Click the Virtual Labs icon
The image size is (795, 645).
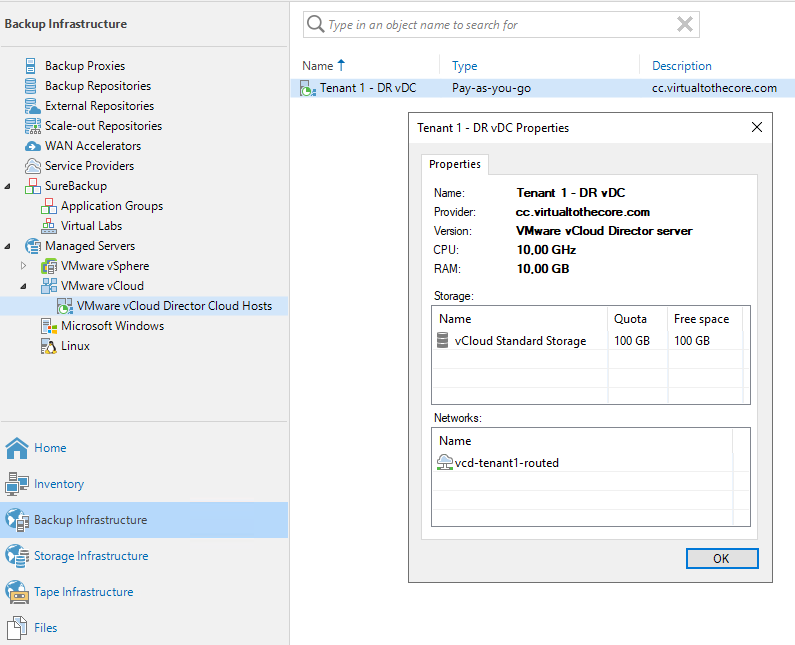tap(49, 226)
